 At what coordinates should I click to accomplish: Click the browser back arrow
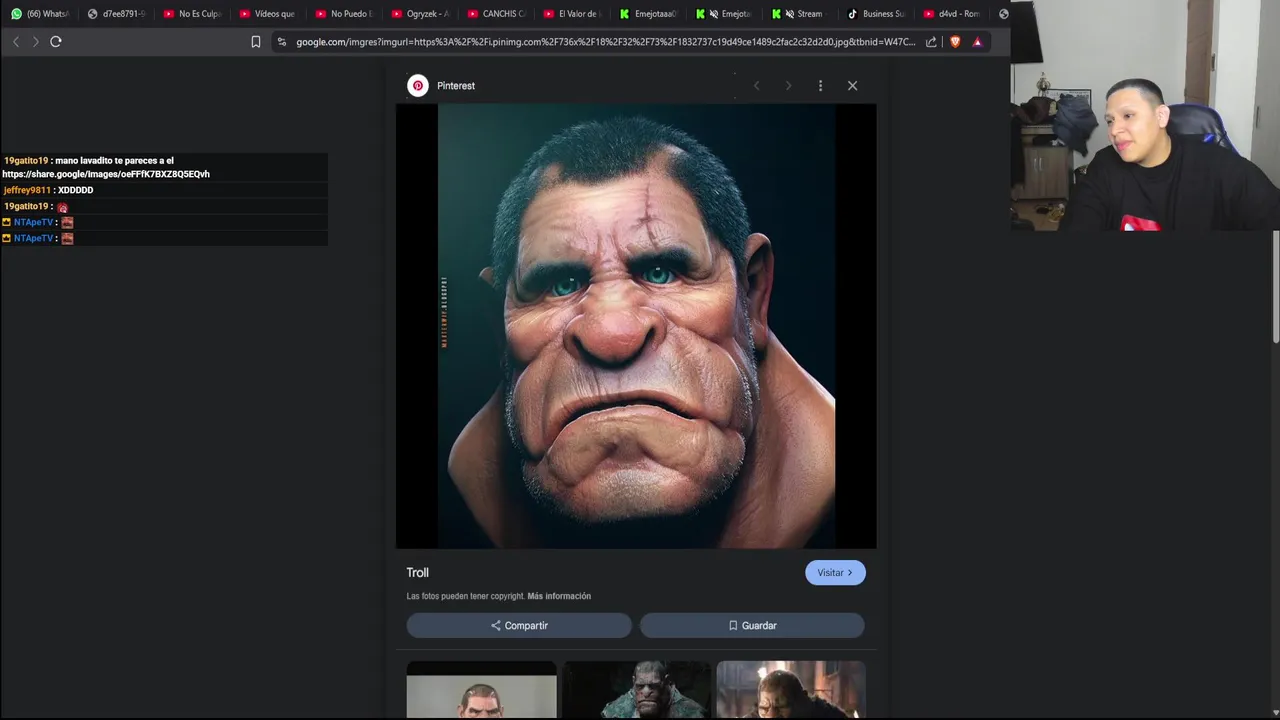coord(16,42)
